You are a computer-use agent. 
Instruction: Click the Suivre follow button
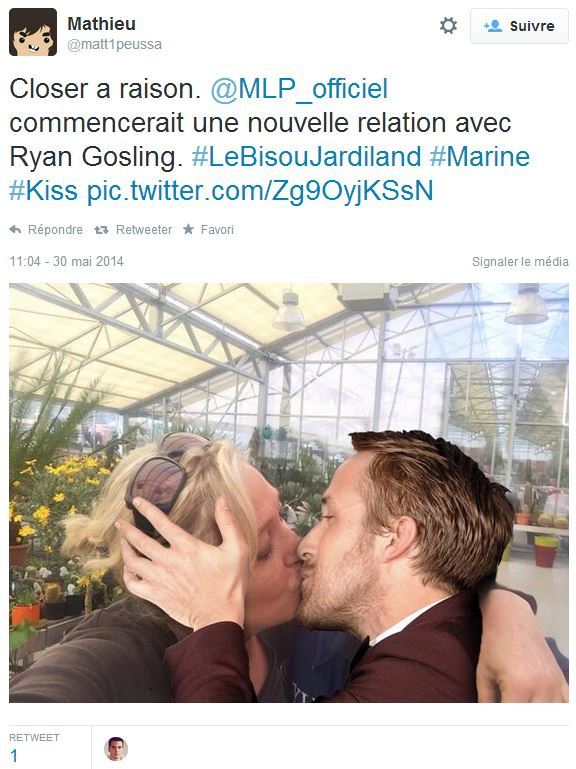(519, 26)
